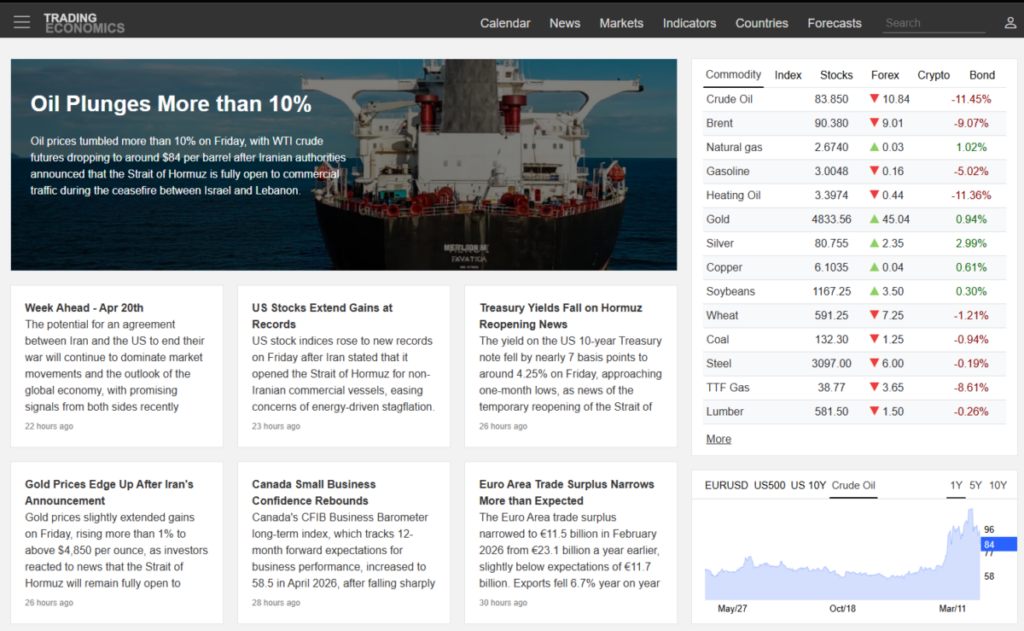The width and height of the screenshot is (1024, 631).
Task: Open the Calendar menu item
Action: (x=505, y=23)
